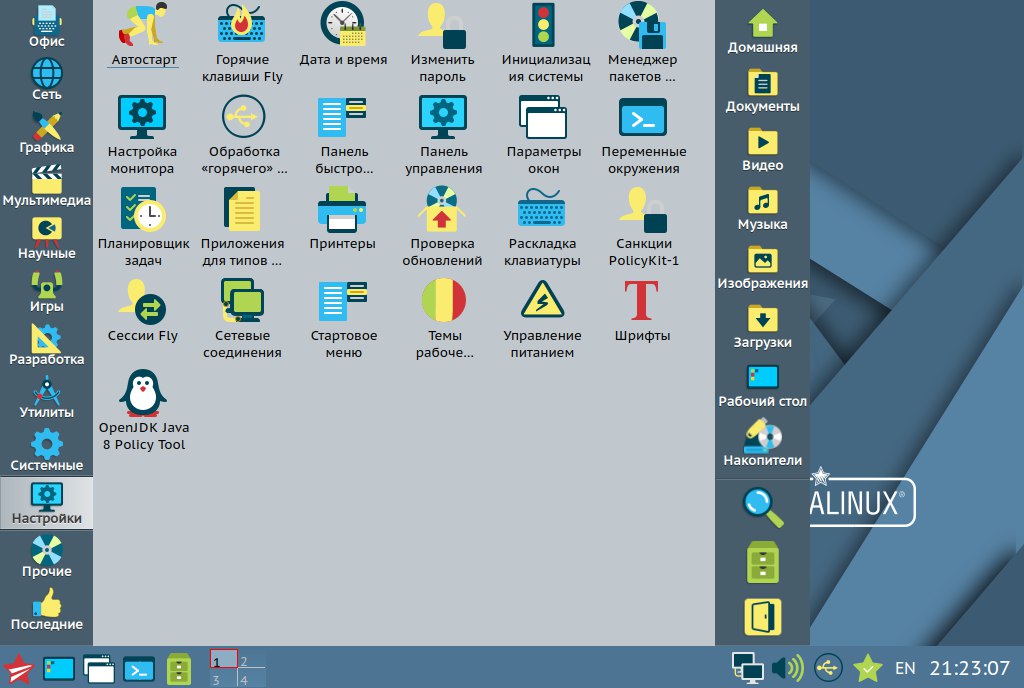The width and height of the screenshot is (1024, 688).
Task: Select the Последние menu category
Action: pos(46,608)
